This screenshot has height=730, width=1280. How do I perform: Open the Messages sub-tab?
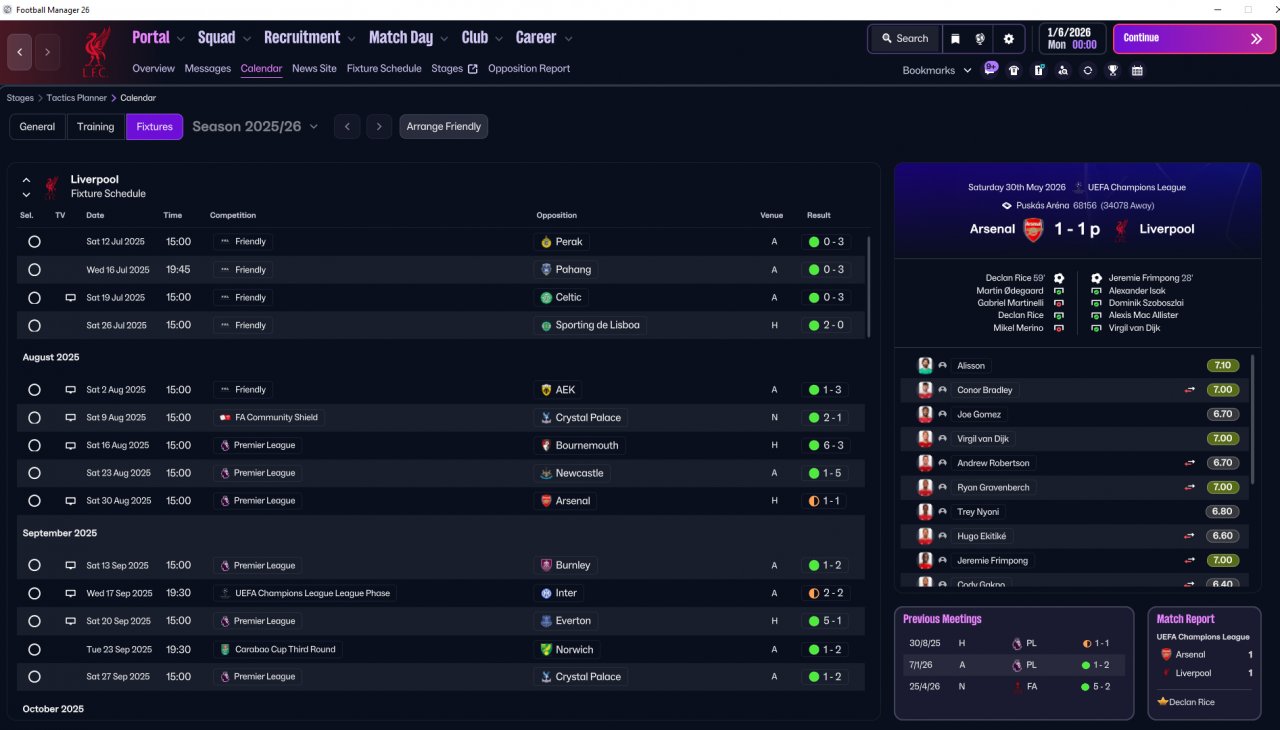(208, 69)
